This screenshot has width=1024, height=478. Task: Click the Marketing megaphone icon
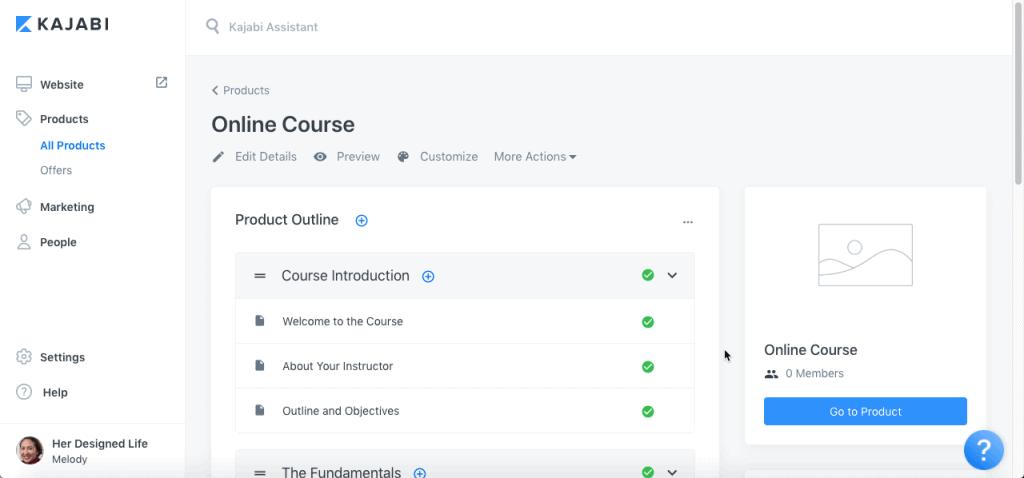(24, 206)
